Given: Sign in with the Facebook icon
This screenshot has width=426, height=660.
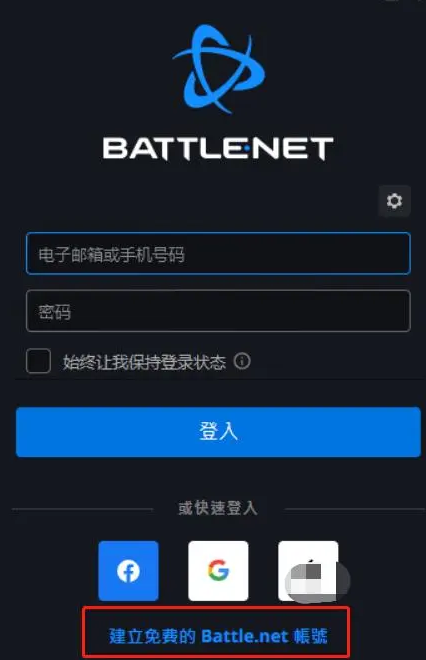Looking at the screenshot, I should coord(128,571).
